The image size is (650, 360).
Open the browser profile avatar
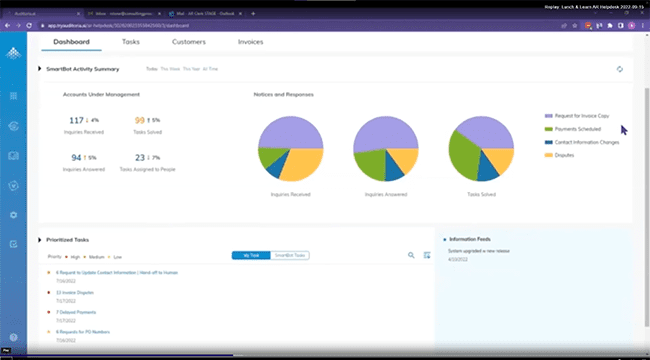coord(631,25)
